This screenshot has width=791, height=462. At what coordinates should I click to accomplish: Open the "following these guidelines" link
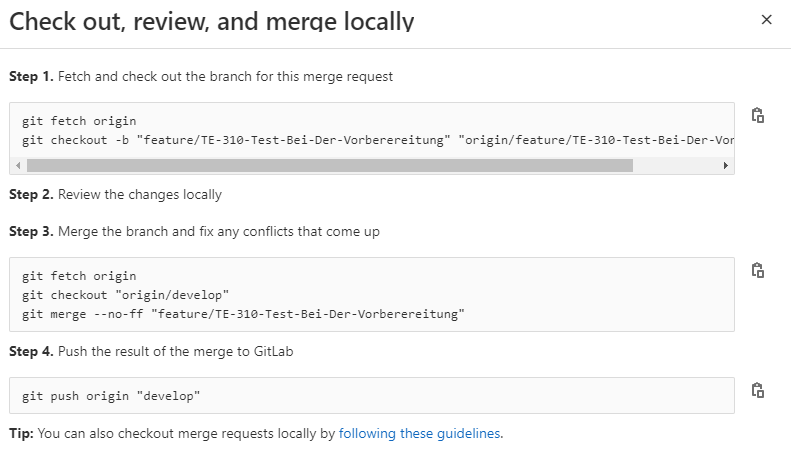click(420, 434)
